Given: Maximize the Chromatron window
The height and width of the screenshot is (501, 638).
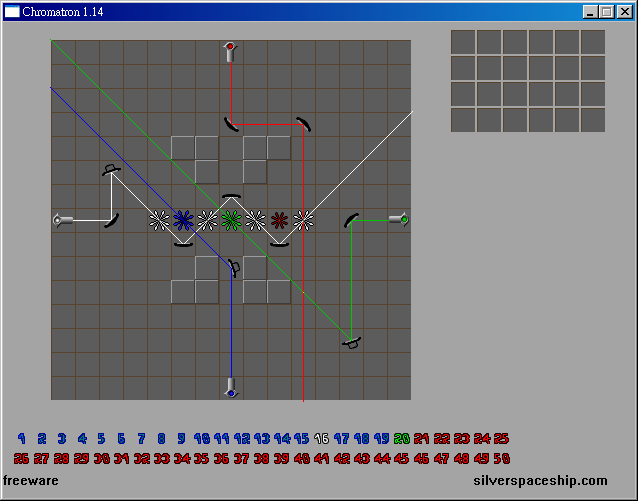Looking at the screenshot, I should click(607, 12).
